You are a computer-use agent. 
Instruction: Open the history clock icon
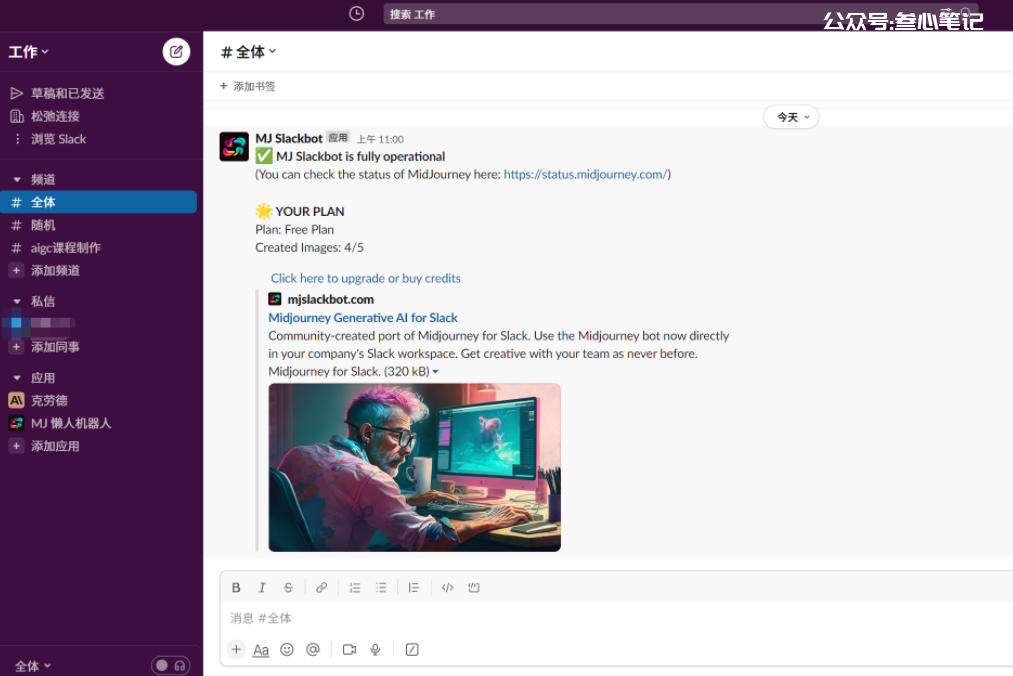(356, 14)
